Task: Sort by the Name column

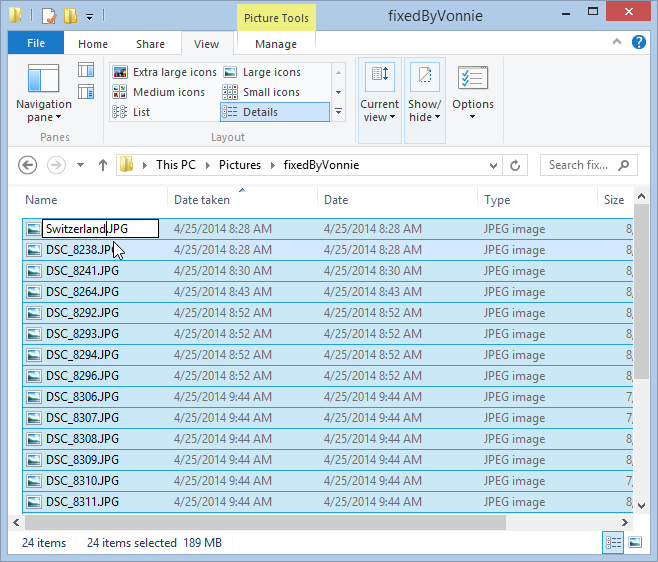Action: [41, 200]
